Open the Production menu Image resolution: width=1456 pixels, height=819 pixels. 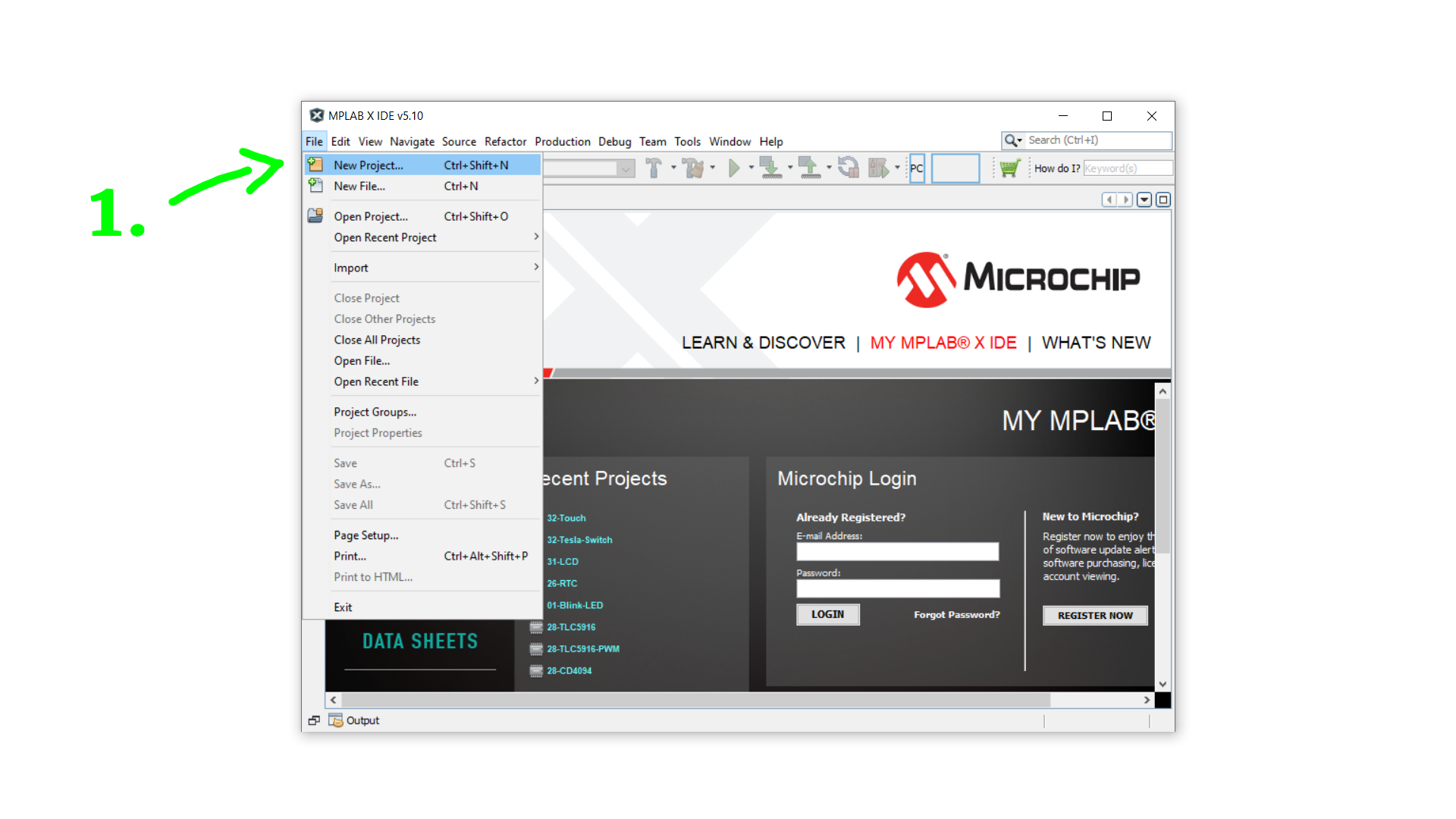(x=562, y=142)
